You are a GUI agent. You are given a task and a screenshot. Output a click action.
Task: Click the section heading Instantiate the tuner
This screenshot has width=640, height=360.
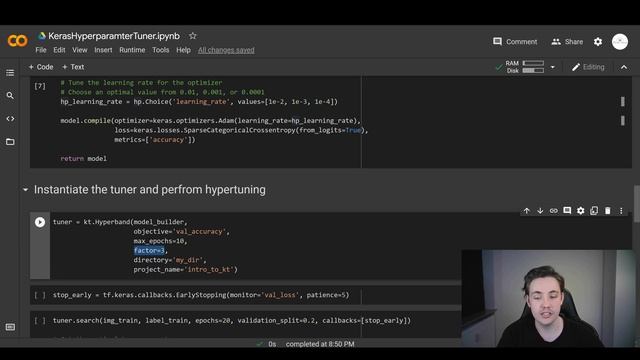(x=149, y=190)
